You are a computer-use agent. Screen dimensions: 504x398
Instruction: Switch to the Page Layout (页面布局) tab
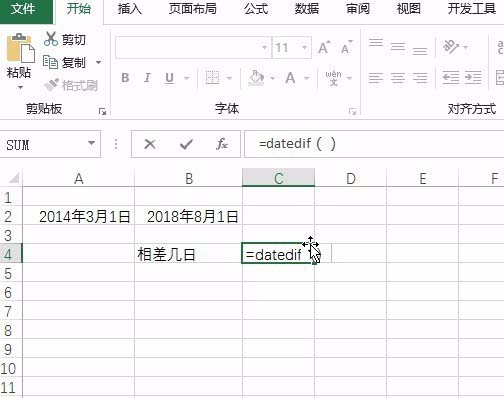tap(192, 9)
